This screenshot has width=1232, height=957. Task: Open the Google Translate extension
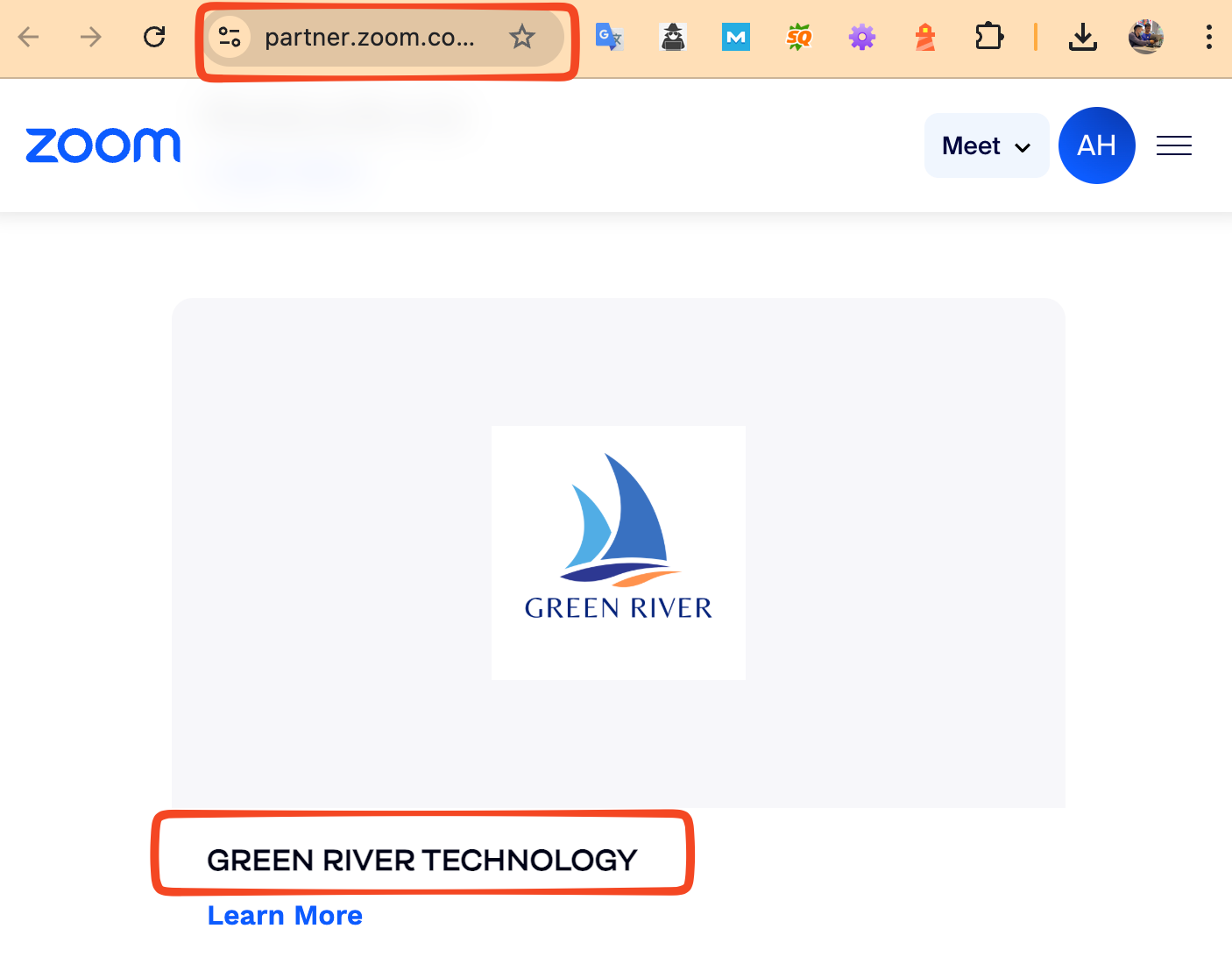click(x=609, y=37)
